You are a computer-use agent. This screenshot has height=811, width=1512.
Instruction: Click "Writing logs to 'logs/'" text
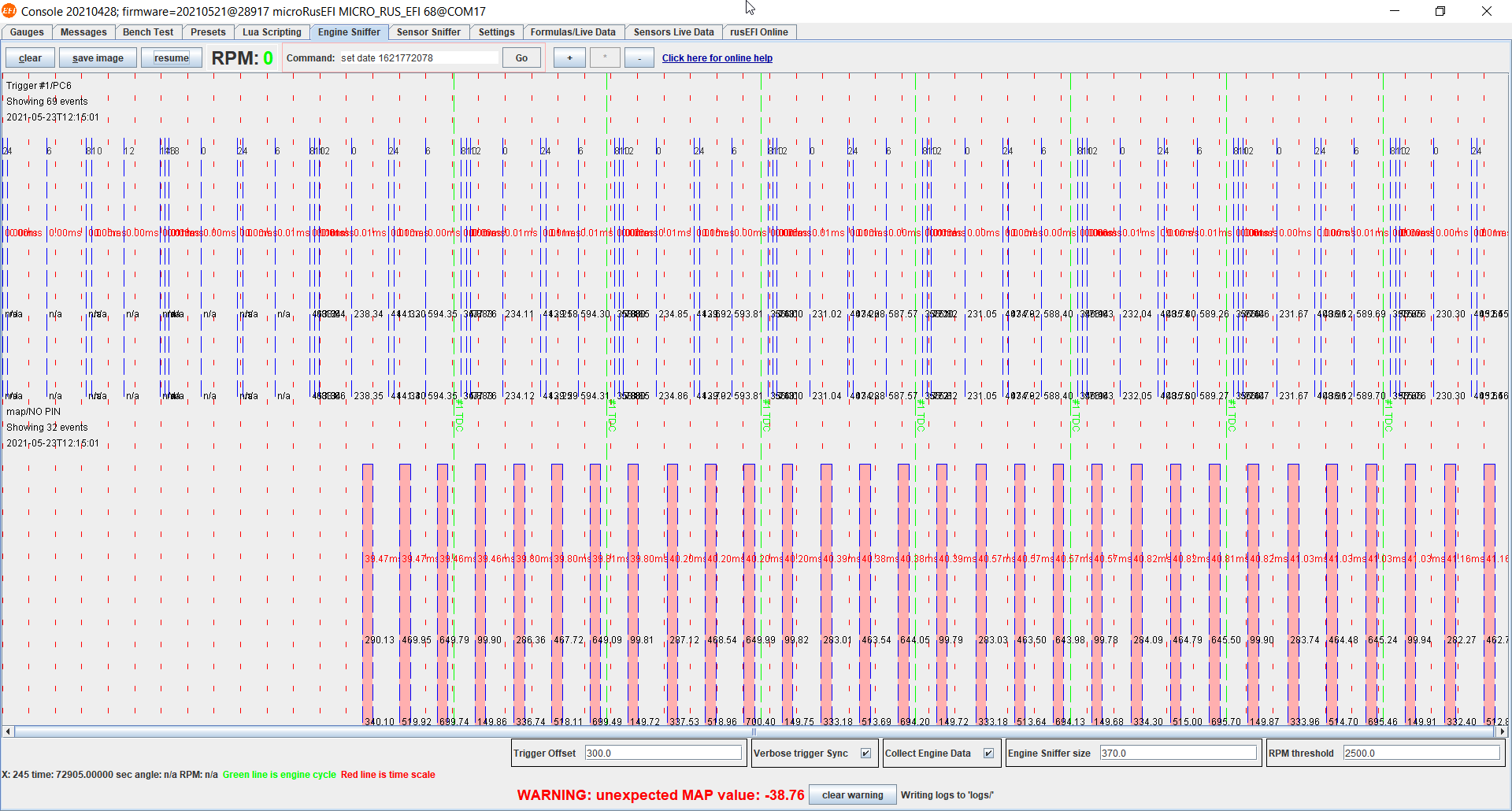tap(947, 795)
